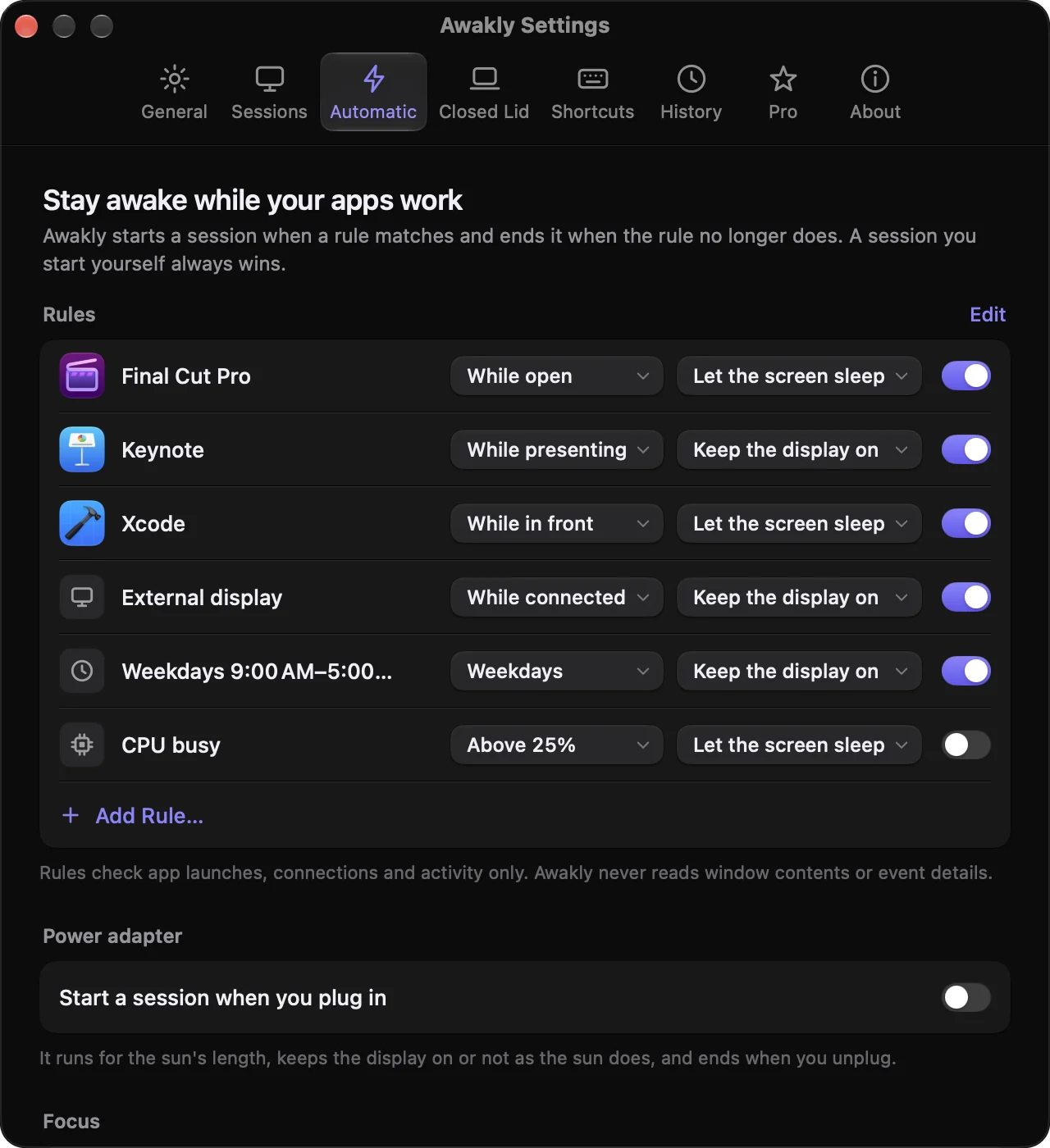Go to the Closed Lid tab label
Screen dimensions: 1050x1148
(484, 112)
